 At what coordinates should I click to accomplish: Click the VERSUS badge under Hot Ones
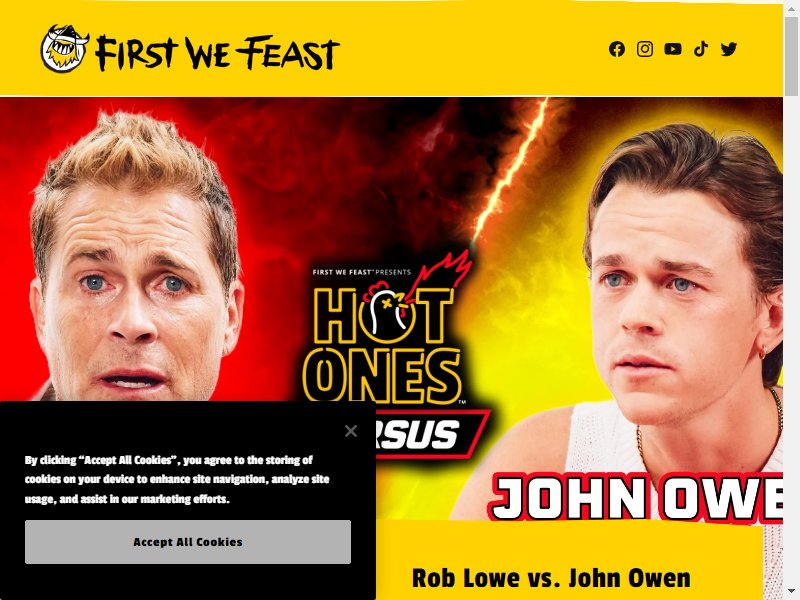pos(431,434)
